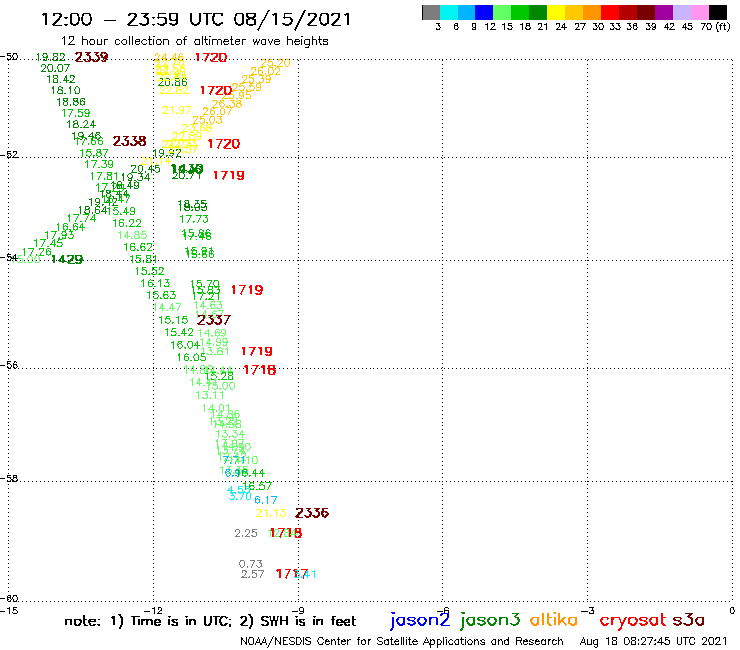740x650 pixels.
Task: Click the gray wave height value '0.73'
Action: (251, 564)
